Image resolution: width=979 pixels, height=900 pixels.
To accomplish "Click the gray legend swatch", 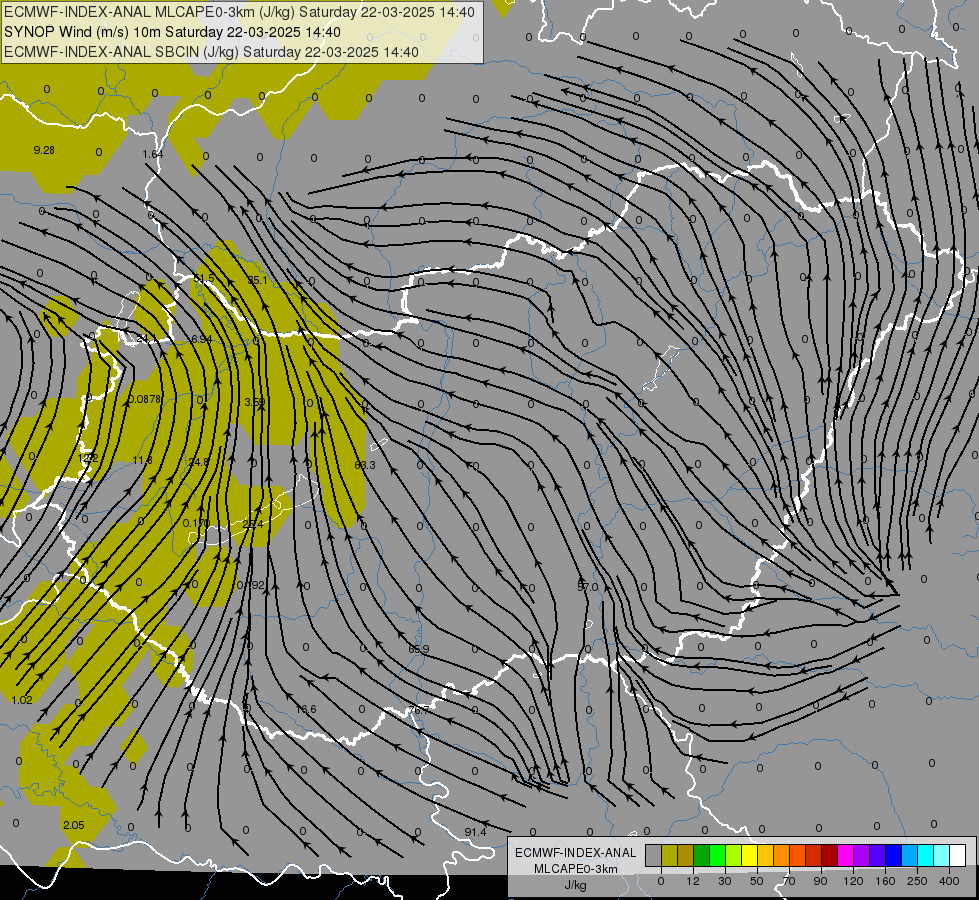I will (654, 856).
